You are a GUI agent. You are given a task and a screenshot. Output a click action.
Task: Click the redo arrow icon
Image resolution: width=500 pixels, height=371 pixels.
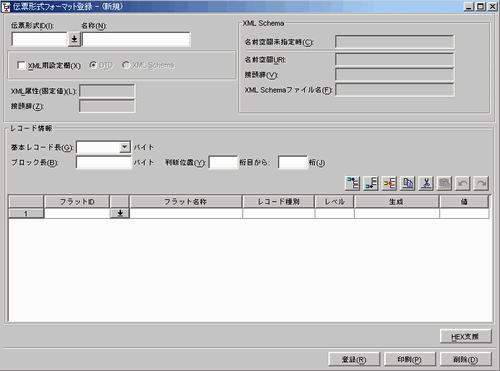coord(481,183)
